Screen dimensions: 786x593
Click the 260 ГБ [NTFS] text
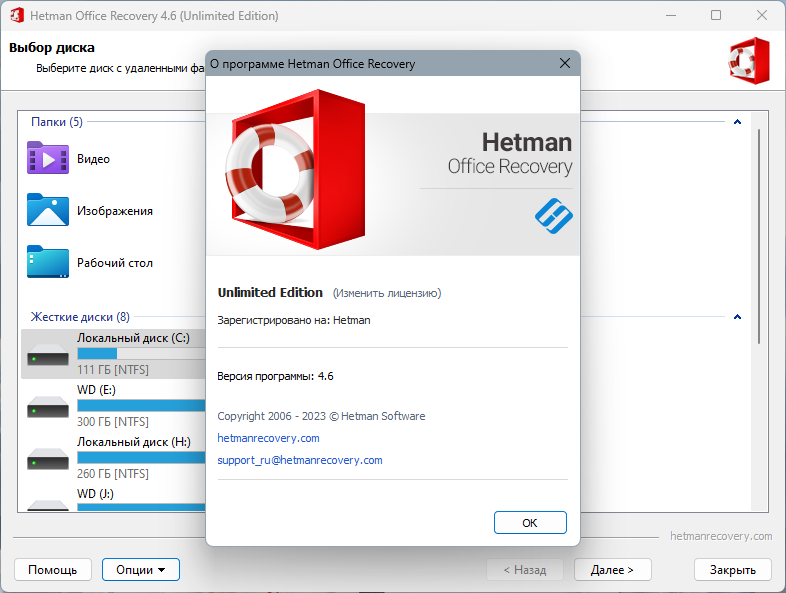coord(113,474)
